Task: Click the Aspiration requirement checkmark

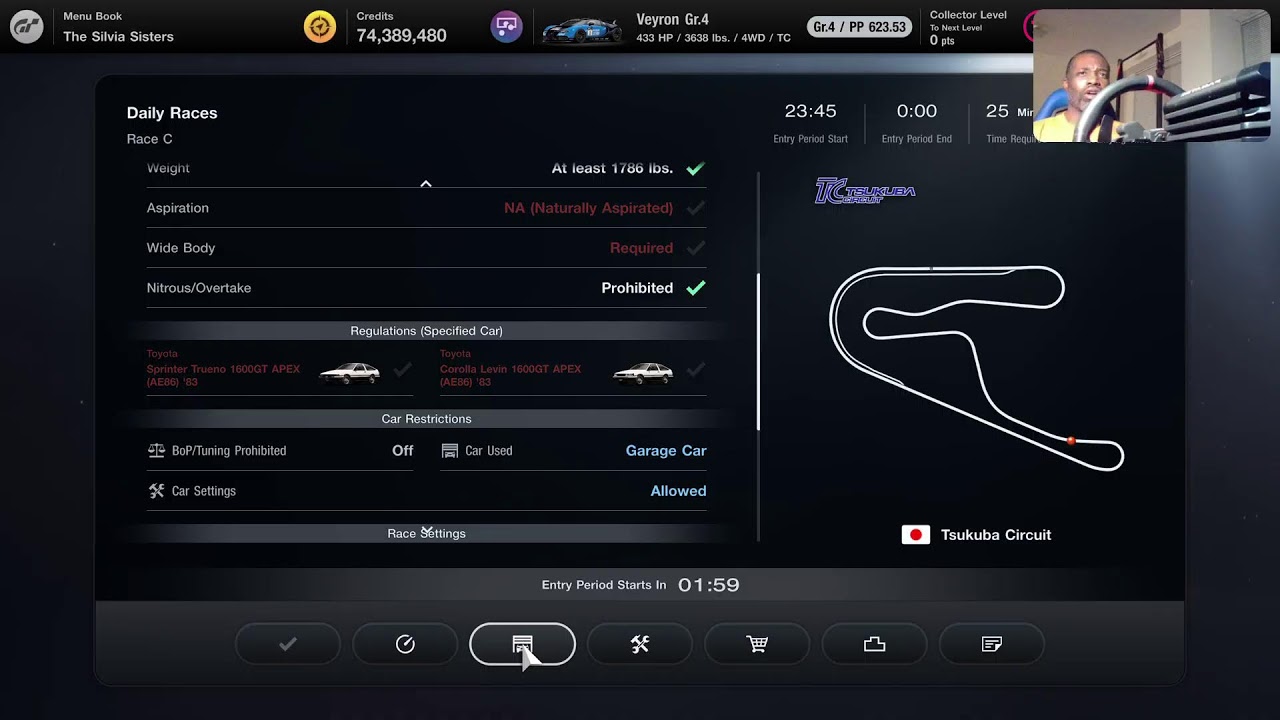Action: 695,208
